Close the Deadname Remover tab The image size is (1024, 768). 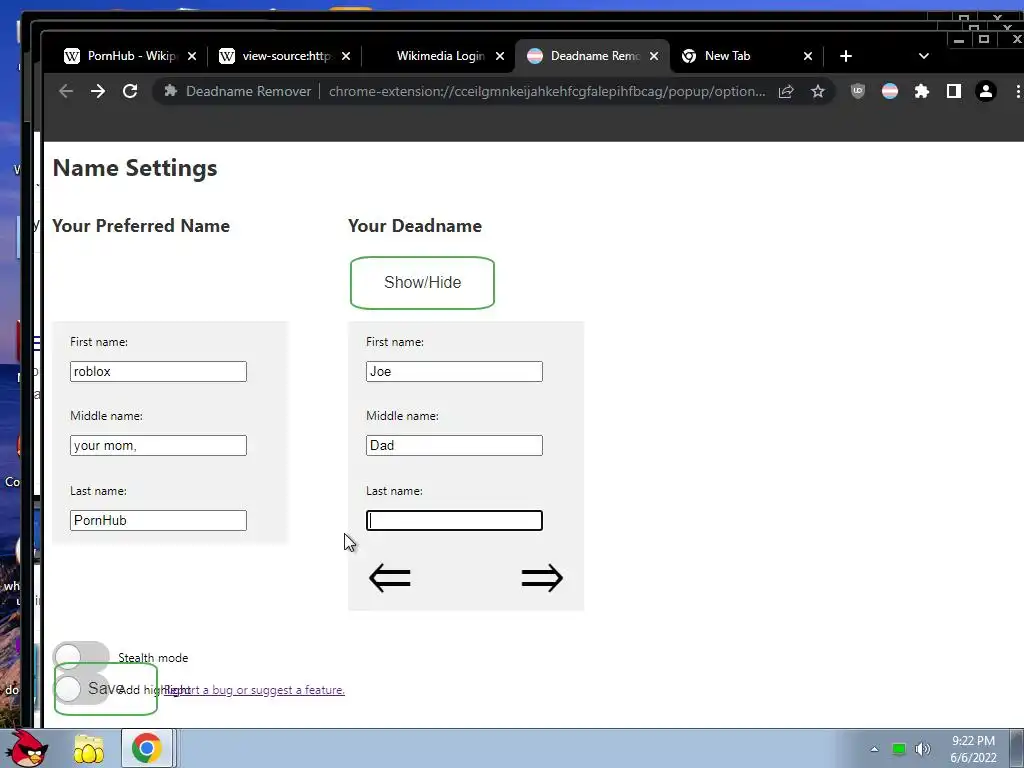click(654, 56)
